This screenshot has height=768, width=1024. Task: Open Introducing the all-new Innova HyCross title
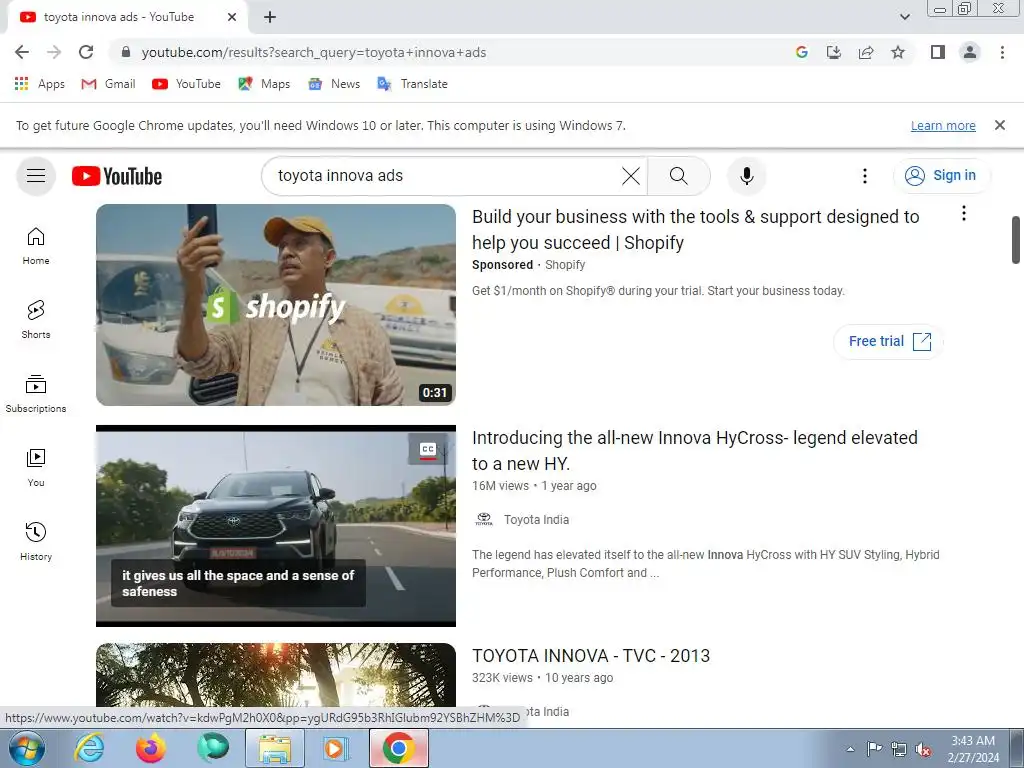click(x=695, y=450)
